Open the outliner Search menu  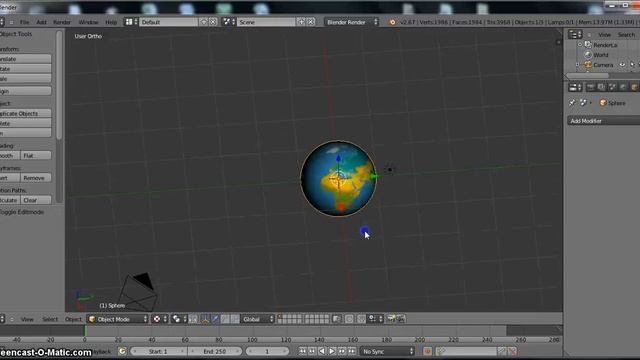626,35
